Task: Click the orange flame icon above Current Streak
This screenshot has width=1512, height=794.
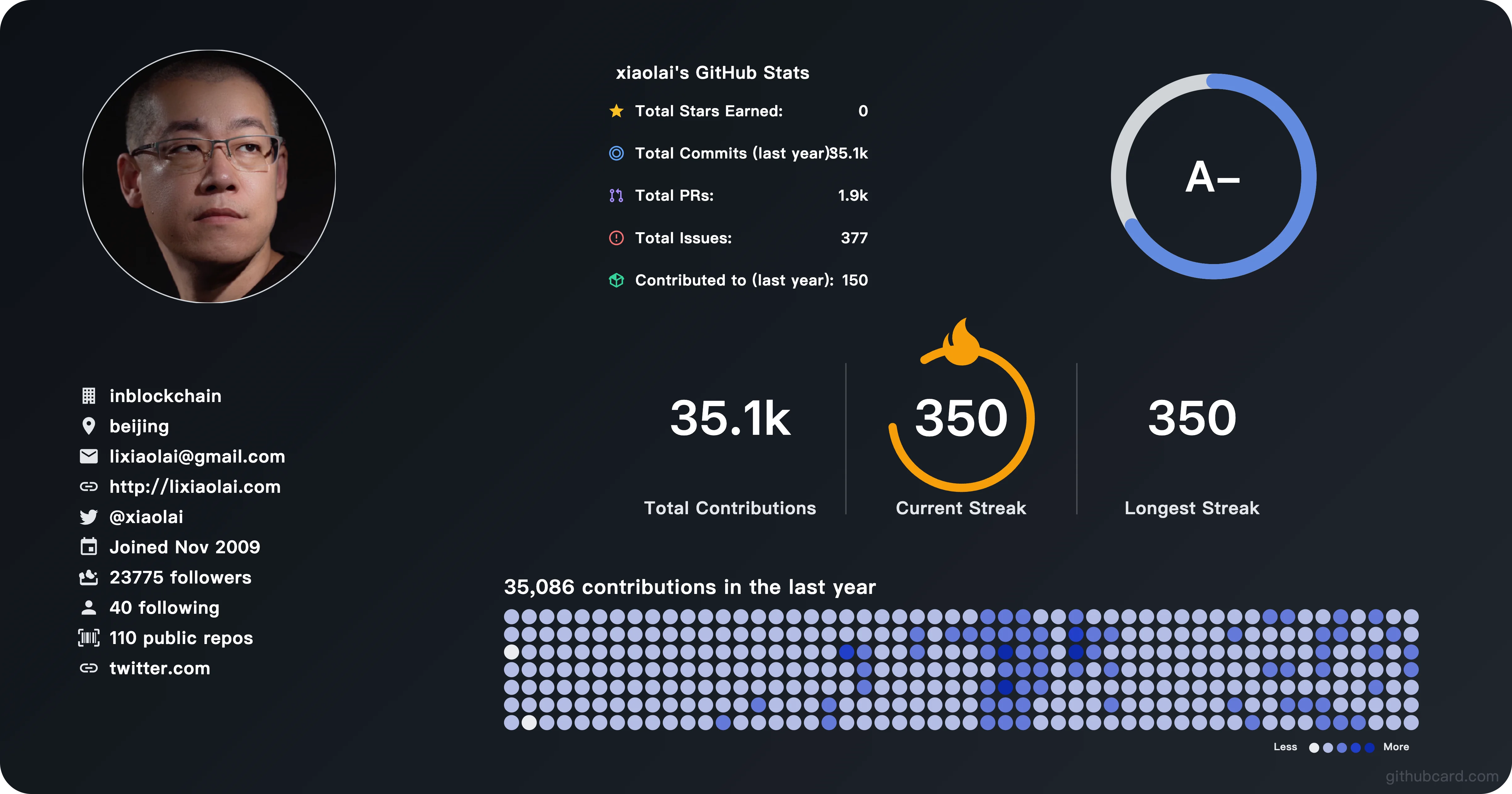Action: [961, 342]
